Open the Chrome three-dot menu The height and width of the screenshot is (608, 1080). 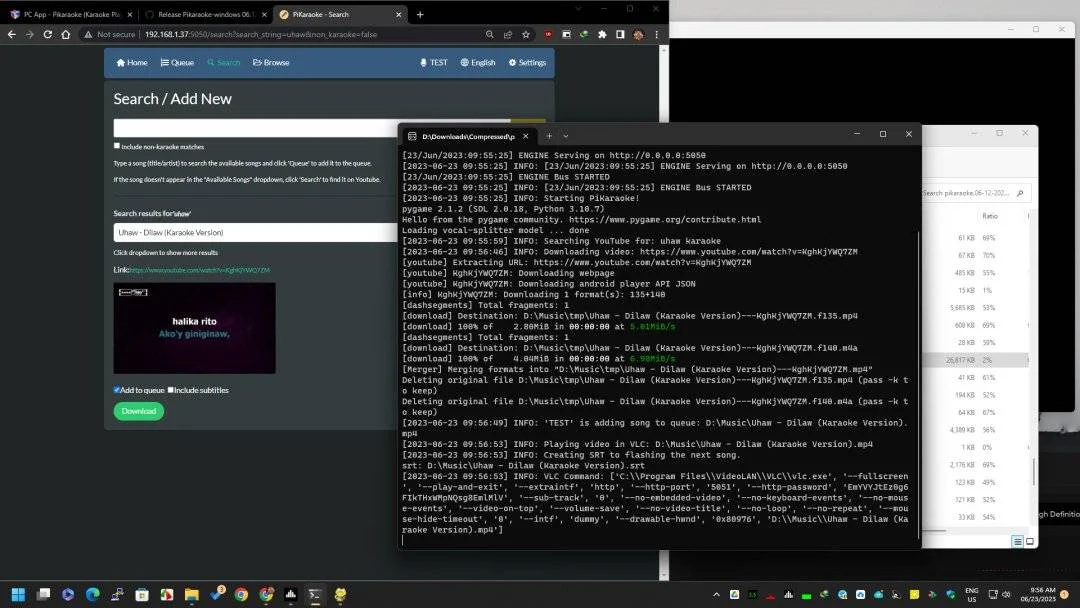[656, 34]
